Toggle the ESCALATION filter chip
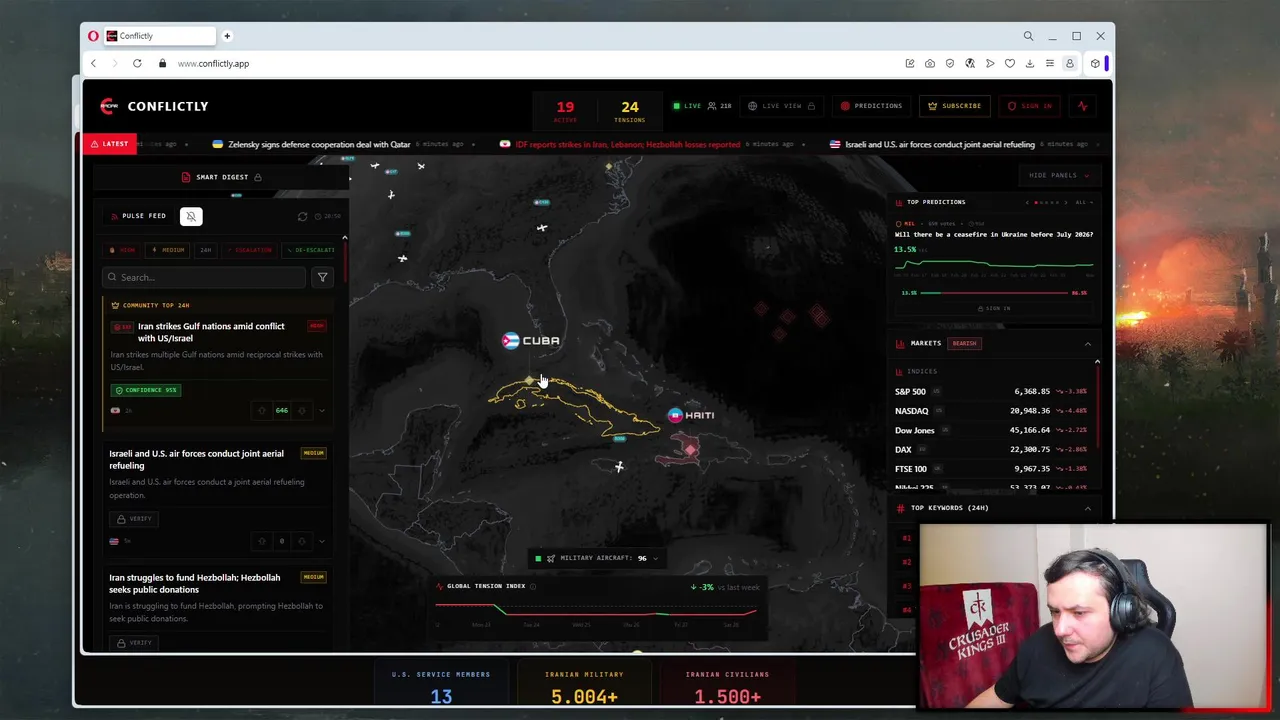Viewport: 1280px width, 720px height. click(249, 250)
